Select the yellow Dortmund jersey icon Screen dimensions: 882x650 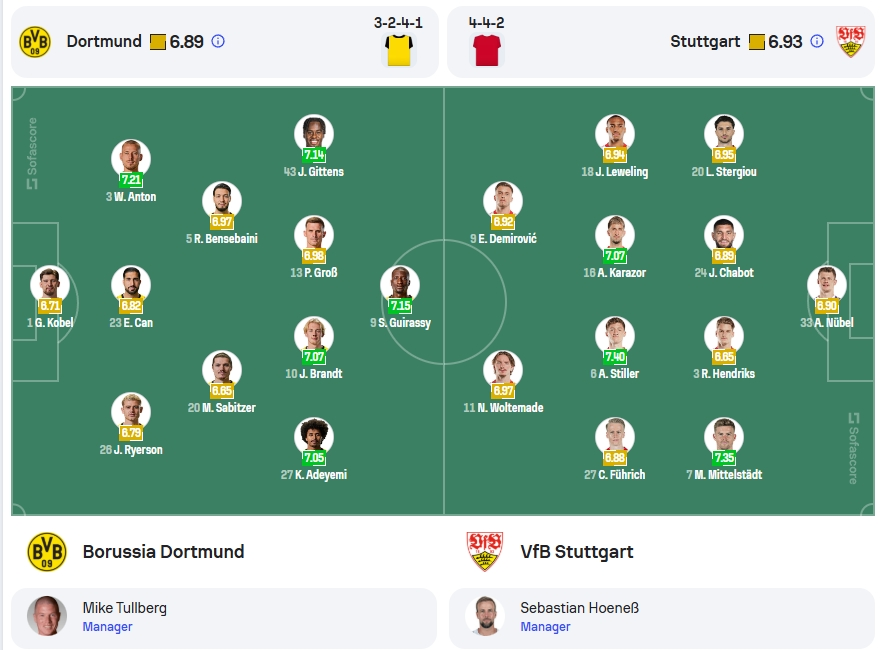coord(399,49)
